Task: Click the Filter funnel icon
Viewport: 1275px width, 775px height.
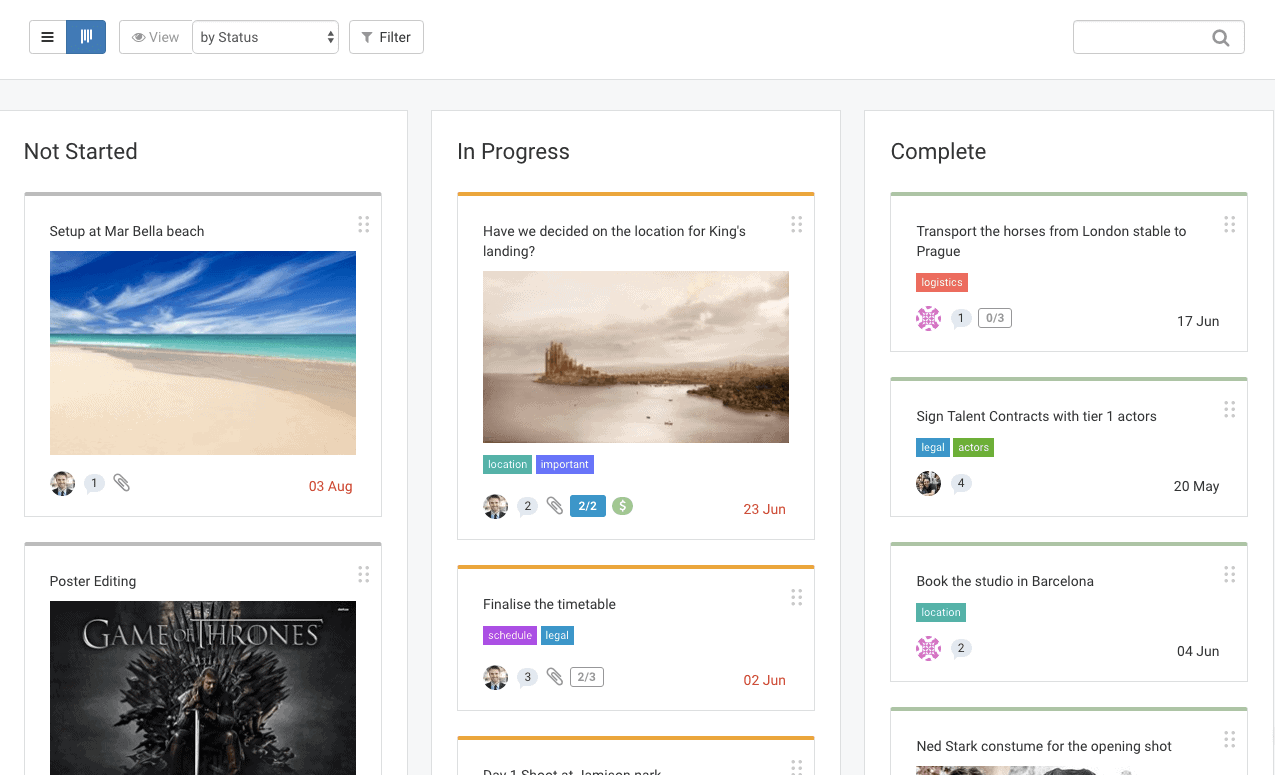Action: [x=367, y=36]
